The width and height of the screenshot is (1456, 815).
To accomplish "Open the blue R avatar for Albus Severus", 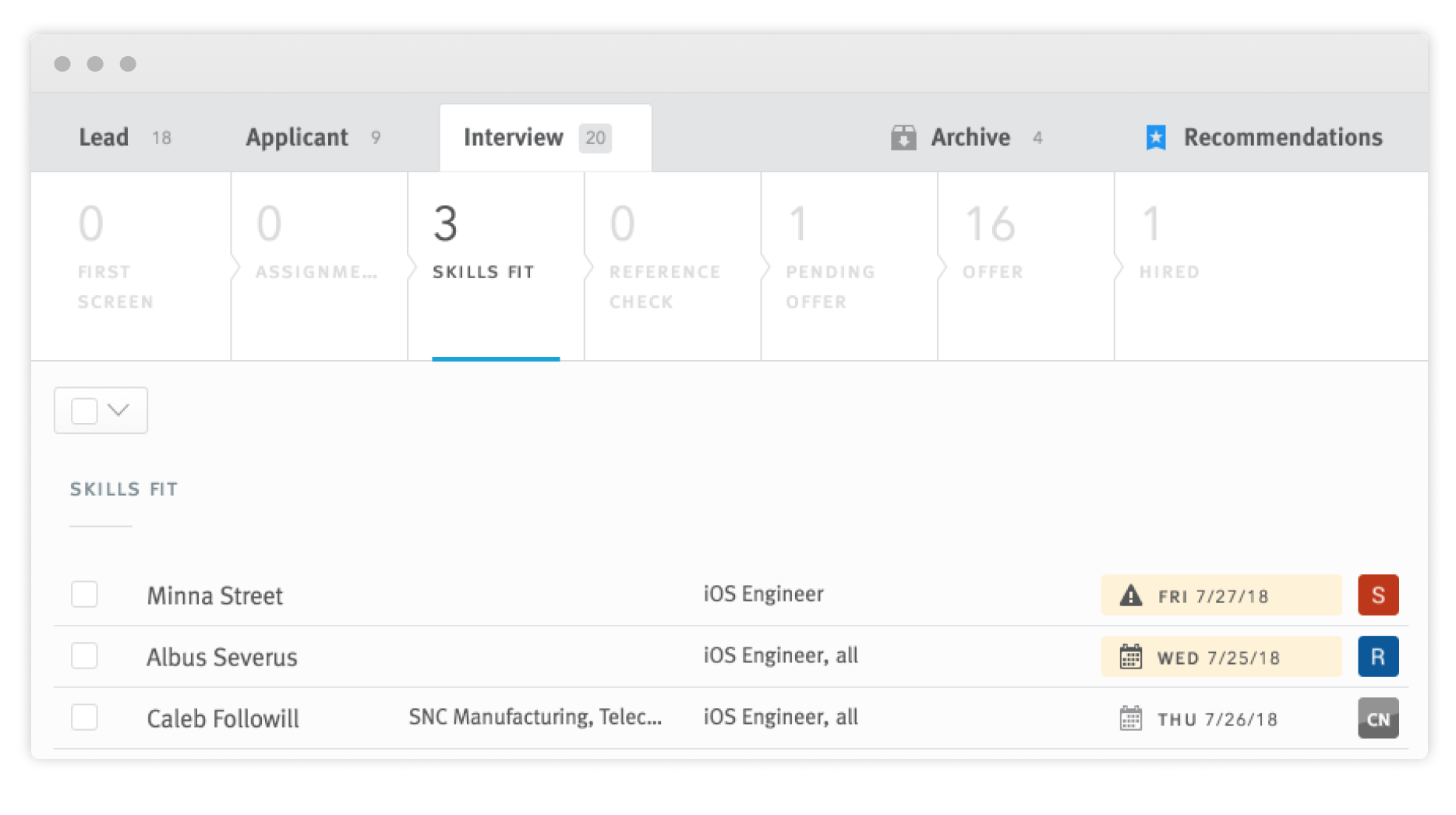I will point(1378,657).
